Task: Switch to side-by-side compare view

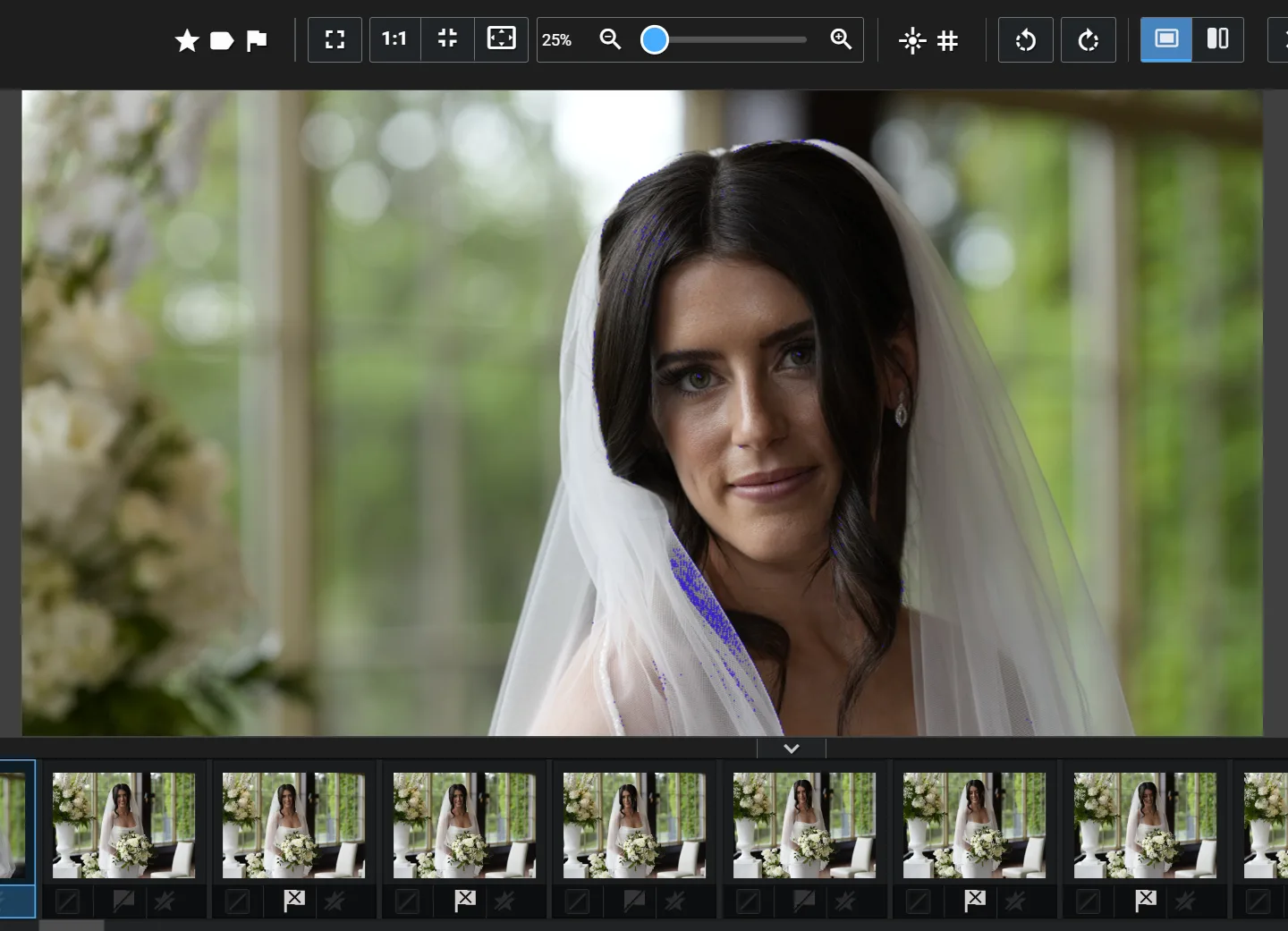Action: pyautogui.click(x=1218, y=39)
